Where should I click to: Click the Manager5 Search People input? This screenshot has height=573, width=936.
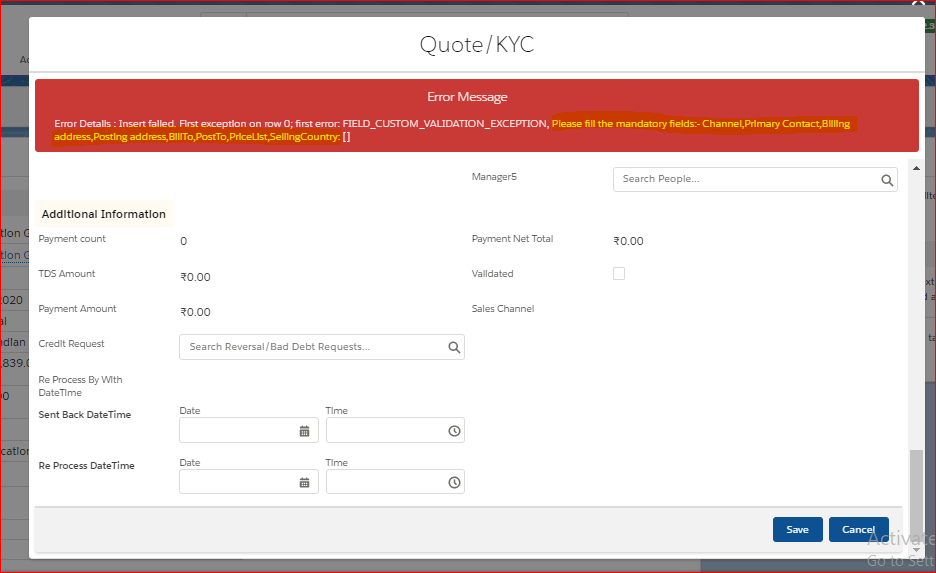pos(755,179)
